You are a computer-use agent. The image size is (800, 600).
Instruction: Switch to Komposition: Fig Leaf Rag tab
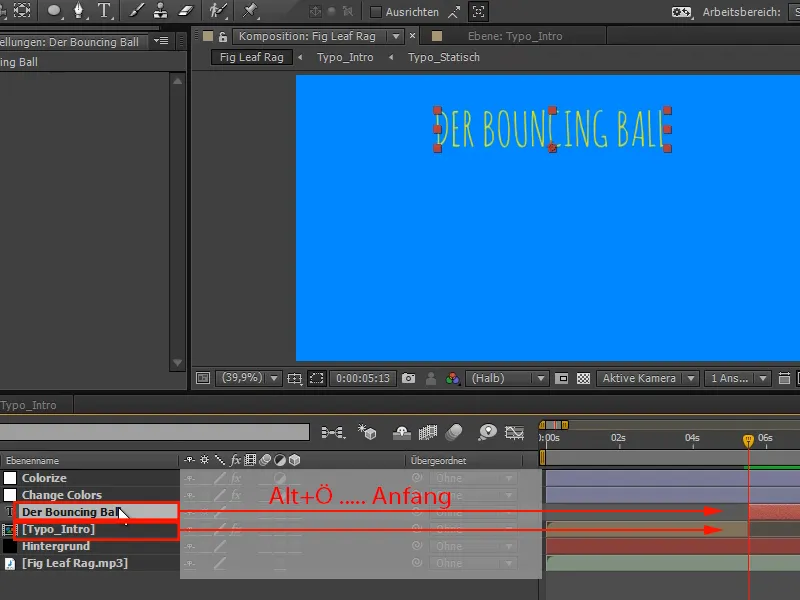tap(307, 37)
